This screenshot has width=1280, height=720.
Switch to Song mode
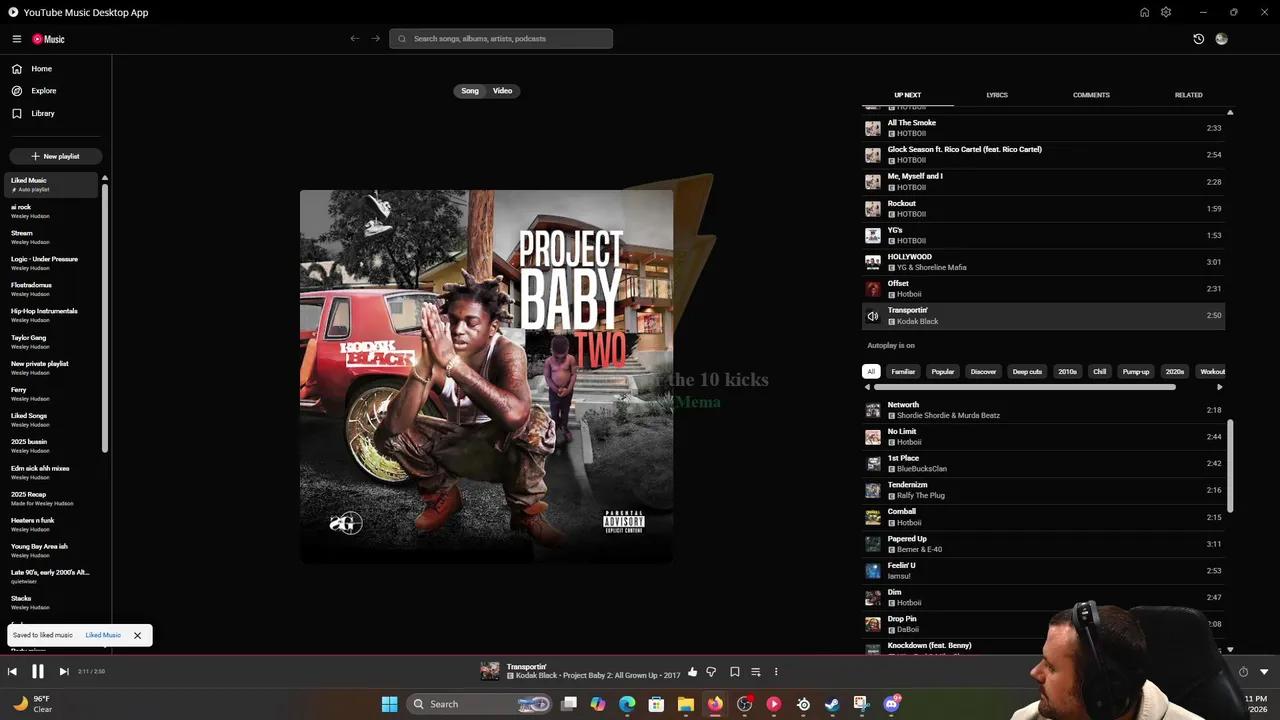[470, 91]
